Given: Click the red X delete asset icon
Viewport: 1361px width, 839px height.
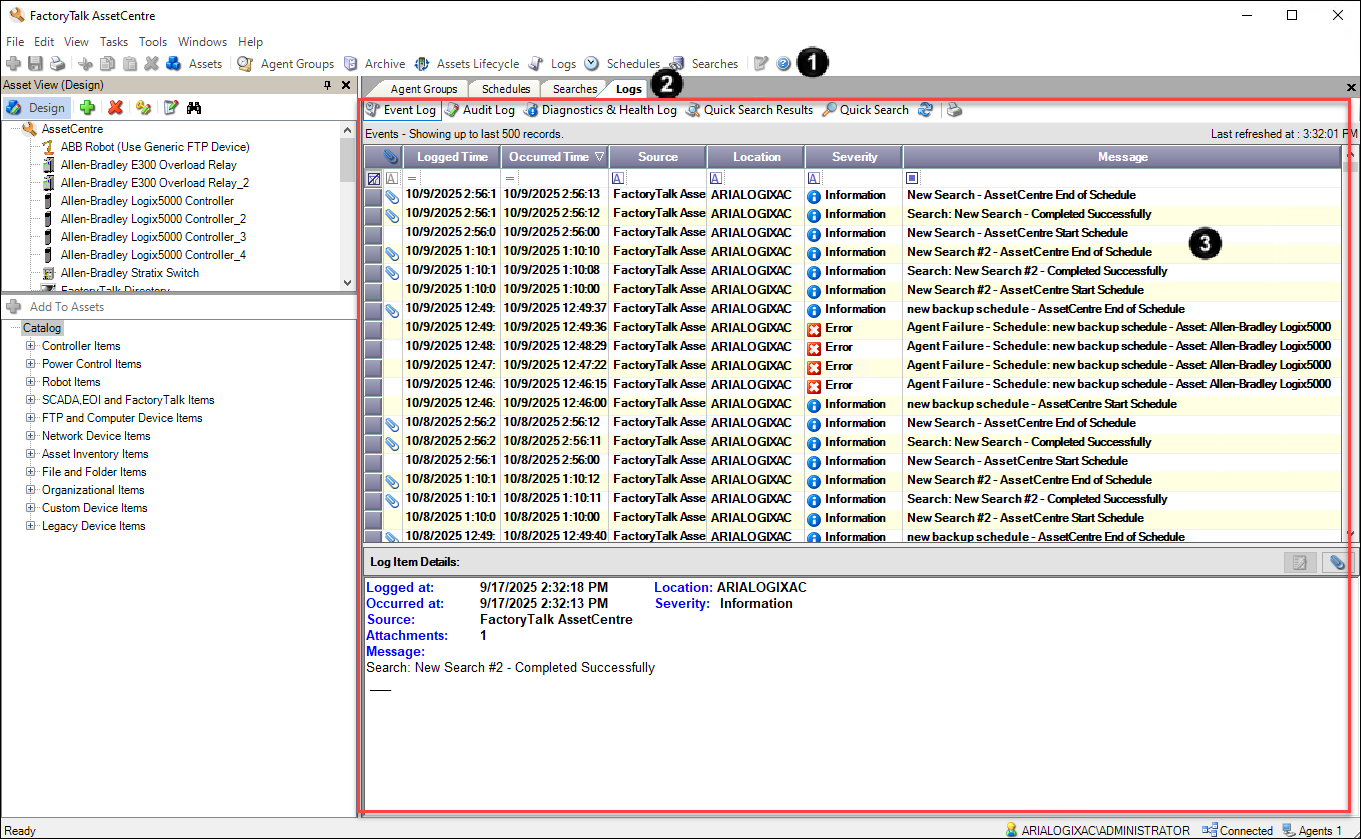Looking at the screenshot, I should (116, 108).
